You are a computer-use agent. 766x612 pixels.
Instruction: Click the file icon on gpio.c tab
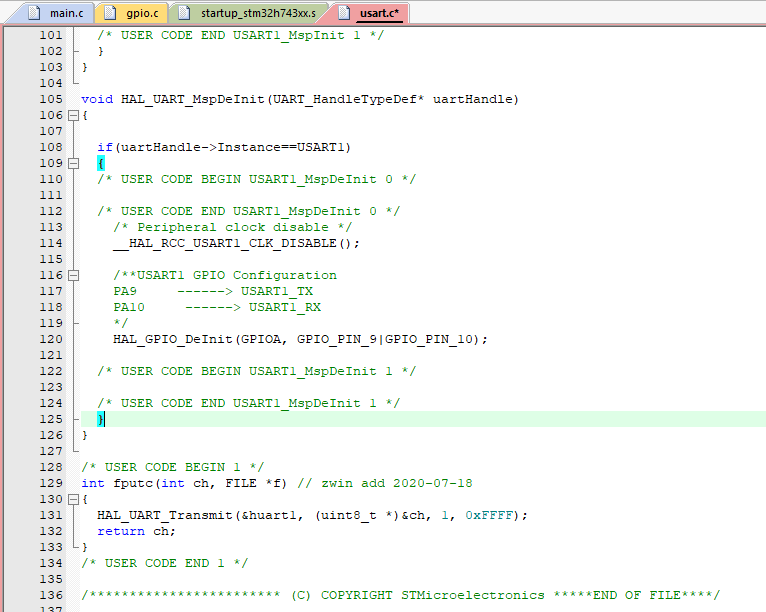(110, 13)
